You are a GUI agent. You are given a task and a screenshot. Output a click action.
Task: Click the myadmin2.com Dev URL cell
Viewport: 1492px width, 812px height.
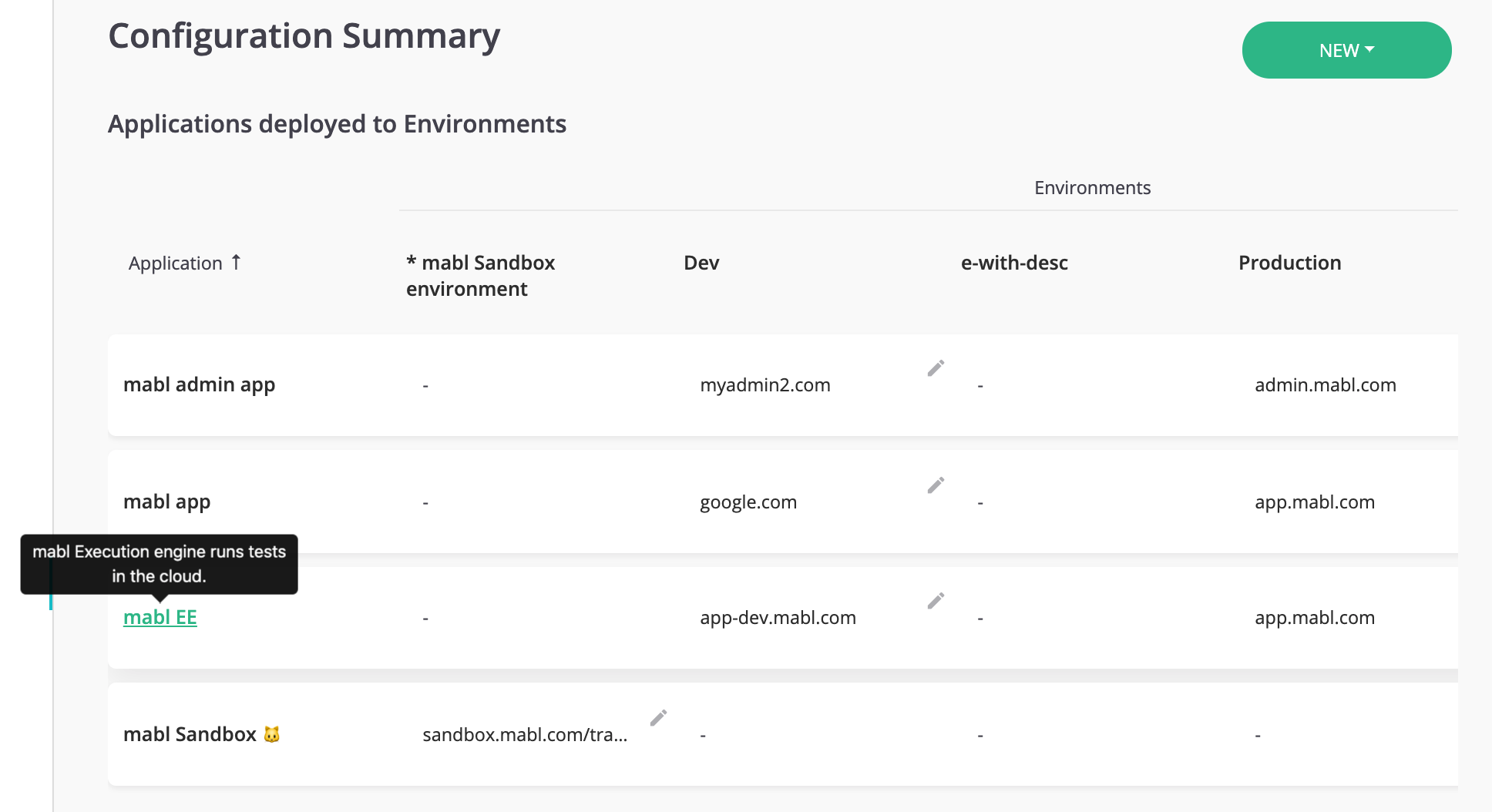pyautogui.click(x=764, y=384)
